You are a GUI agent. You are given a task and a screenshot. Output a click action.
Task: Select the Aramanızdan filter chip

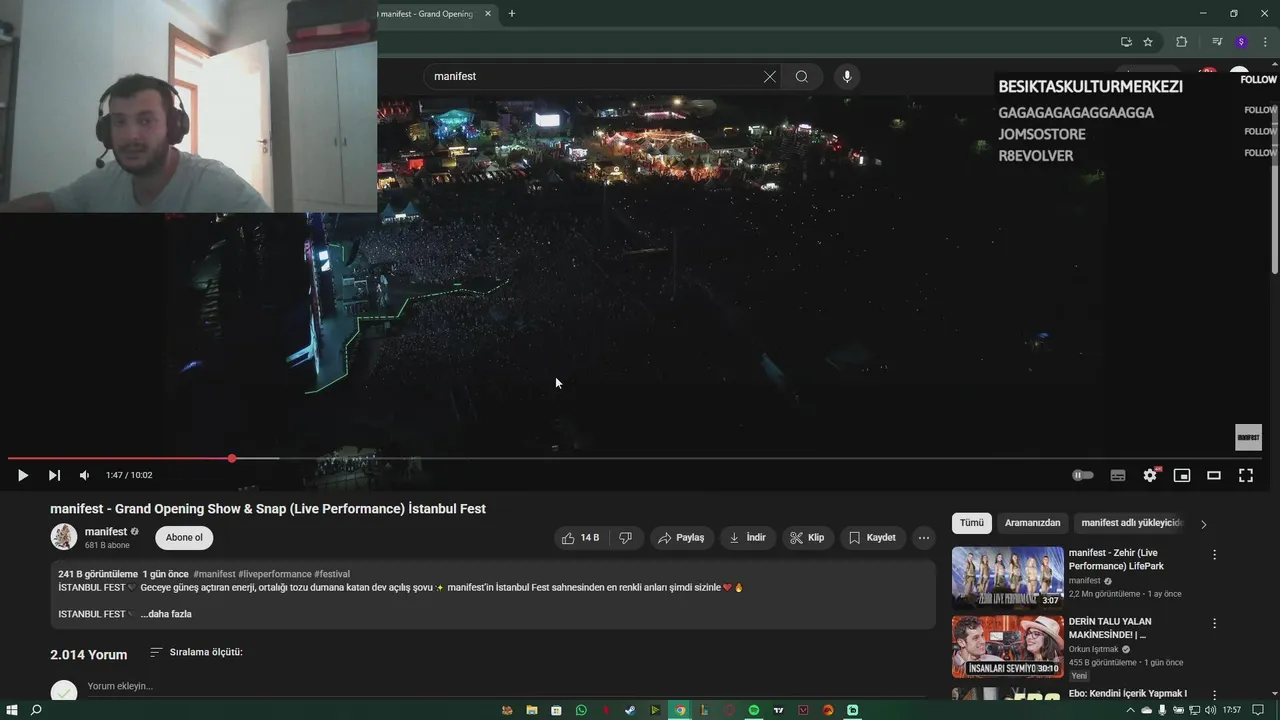point(1032,523)
